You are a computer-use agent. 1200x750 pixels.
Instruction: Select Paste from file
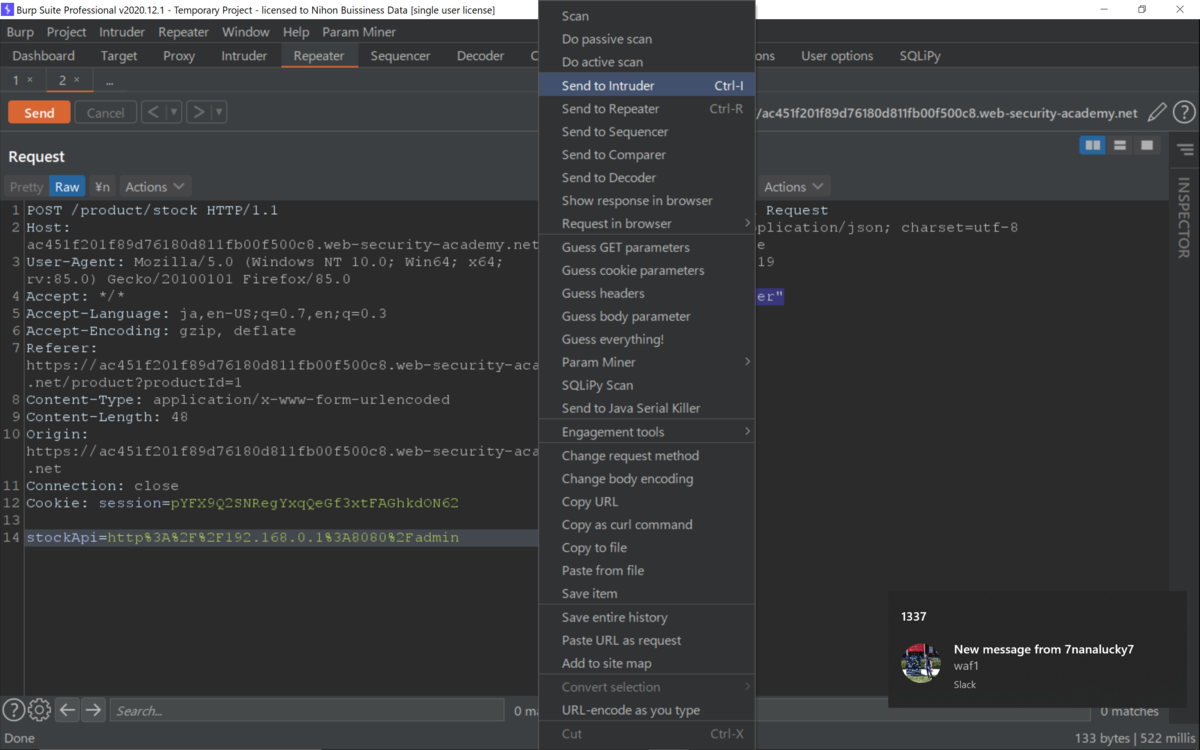click(646, 570)
